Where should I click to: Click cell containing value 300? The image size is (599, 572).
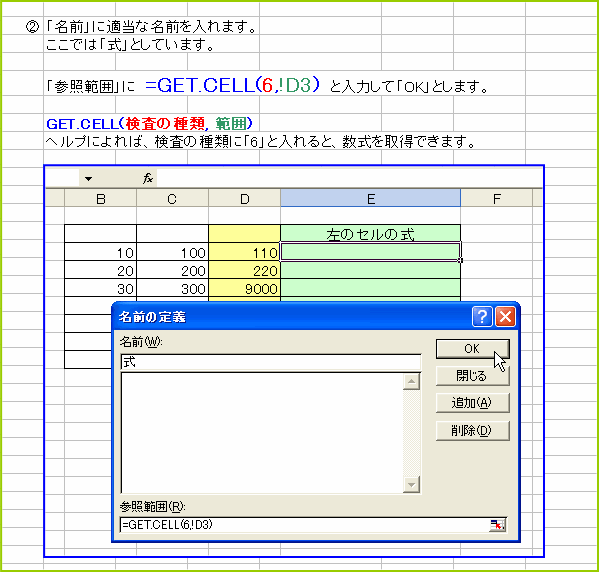pos(172,288)
